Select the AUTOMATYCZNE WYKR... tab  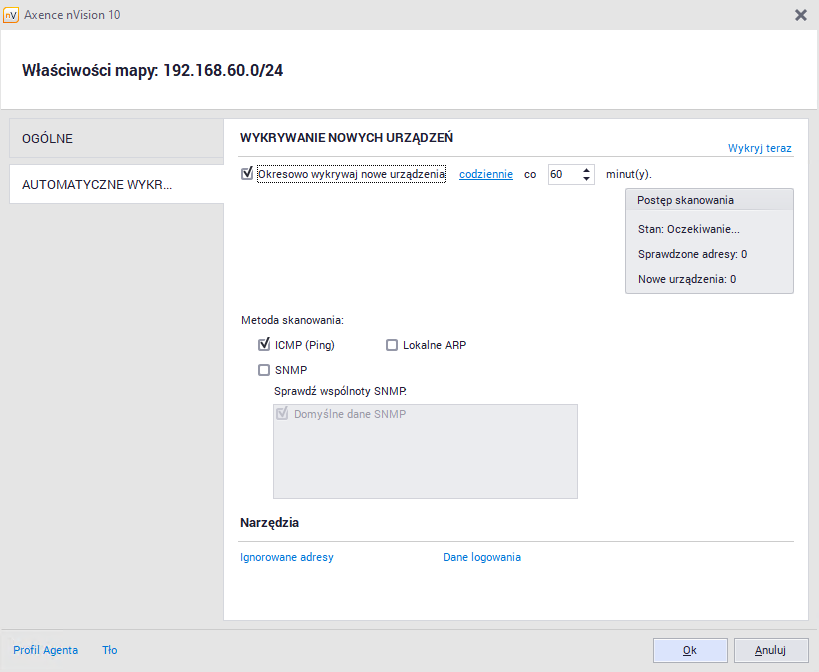(x=116, y=185)
